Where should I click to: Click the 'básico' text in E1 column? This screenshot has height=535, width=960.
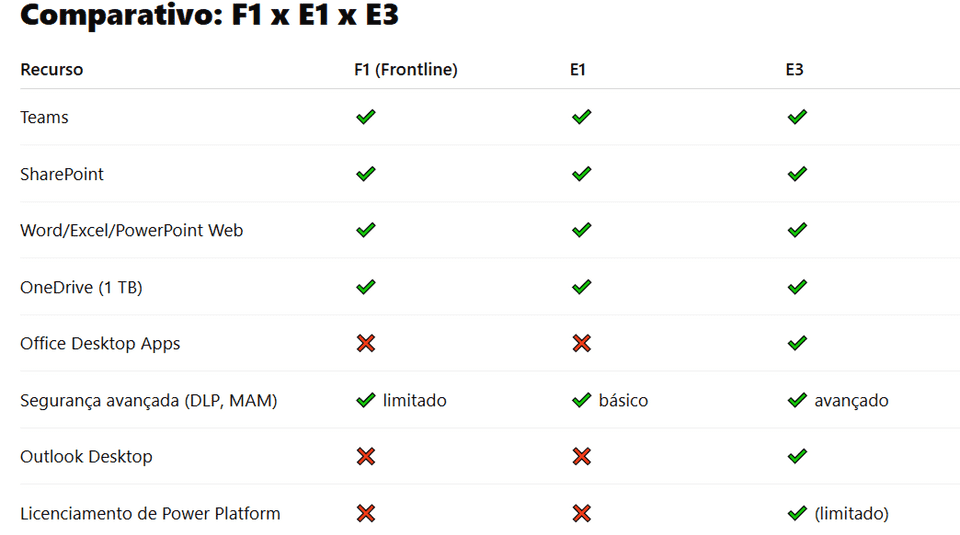point(623,400)
